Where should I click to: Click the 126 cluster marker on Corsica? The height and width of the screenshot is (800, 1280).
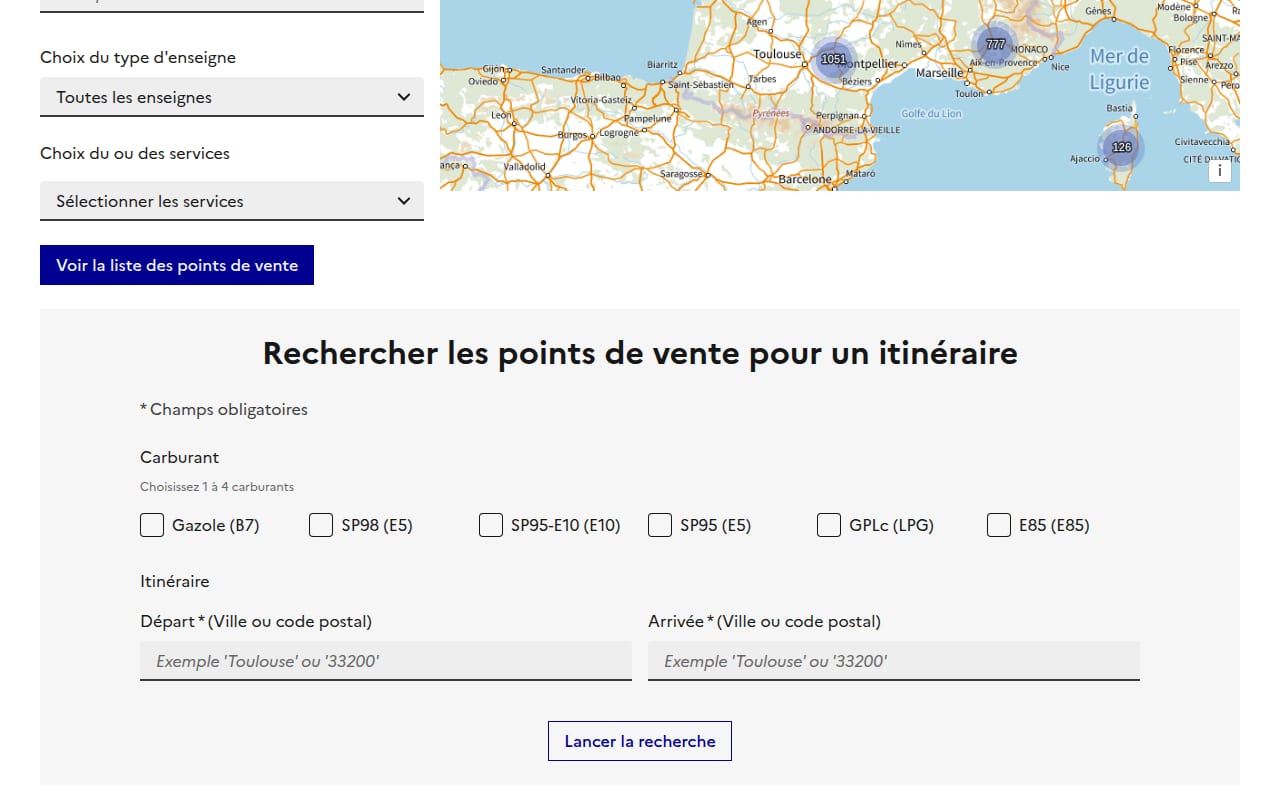click(x=1121, y=147)
